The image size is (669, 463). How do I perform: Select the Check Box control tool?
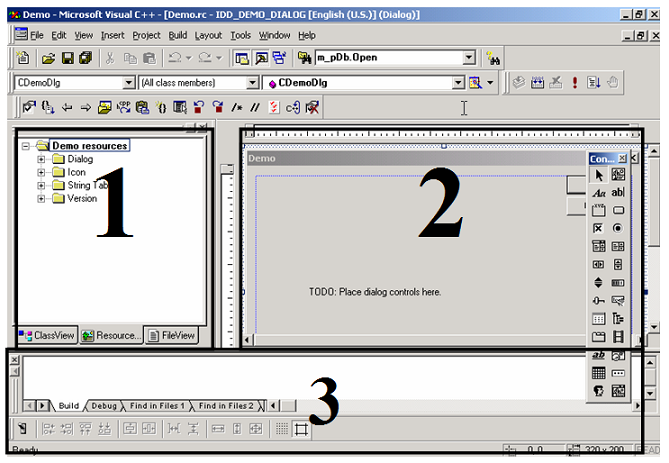(599, 229)
